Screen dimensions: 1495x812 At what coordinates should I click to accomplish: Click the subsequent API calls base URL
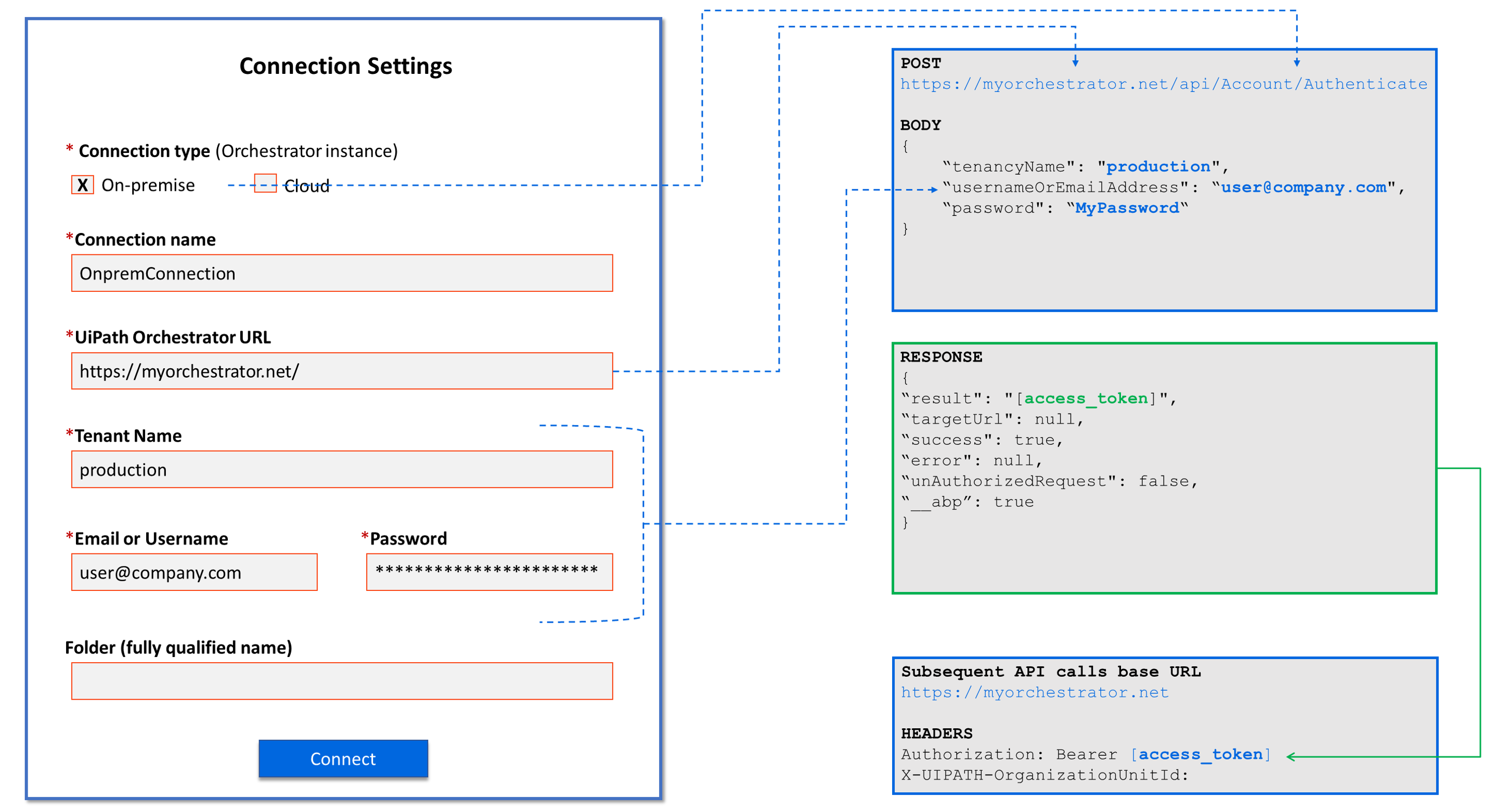tap(1034, 692)
